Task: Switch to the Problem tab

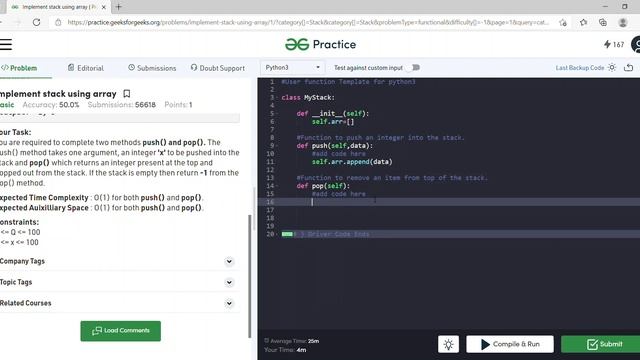Action: click(x=19, y=68)
